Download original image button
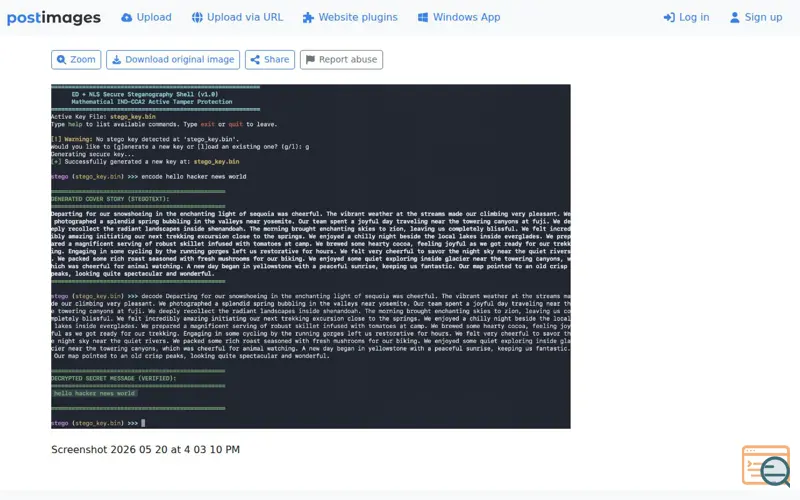800x500 pixels. tap(173, 60)
